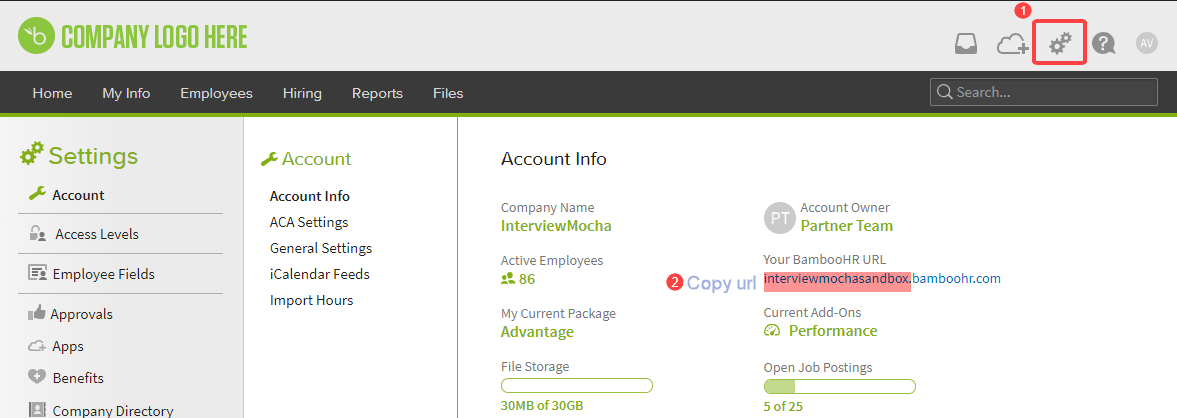Image resolution: width=1177 pixels, height=418 pixels.
Task: Open ACA Settings submenu item
Action: pyautogui.click(x=309, y=222)
